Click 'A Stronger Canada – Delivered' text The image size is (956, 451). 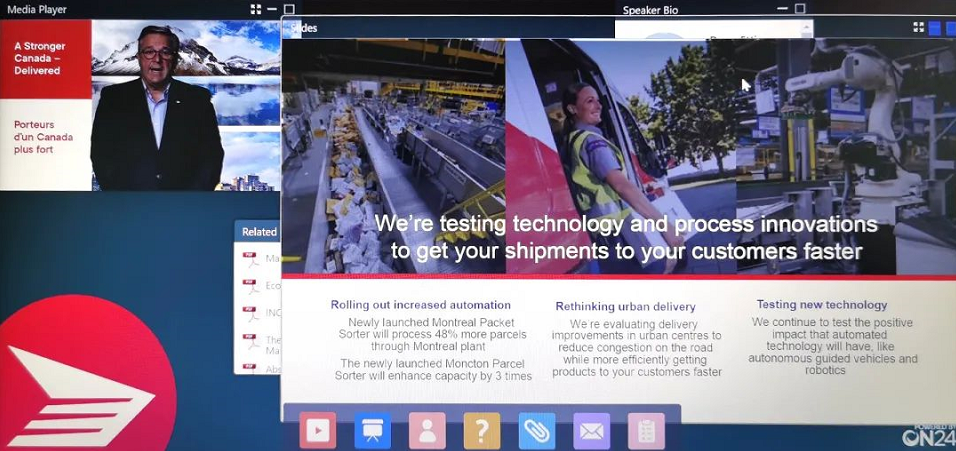[40, 59]
